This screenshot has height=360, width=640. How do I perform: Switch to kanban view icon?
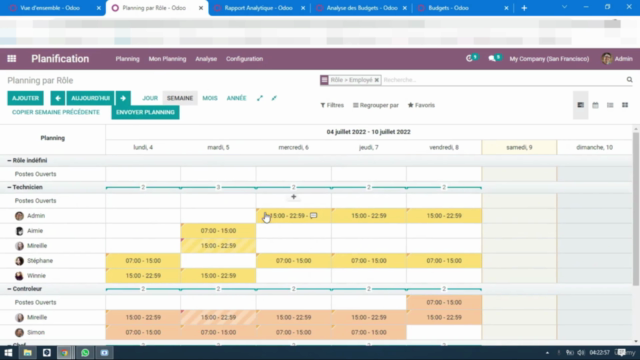625,105
